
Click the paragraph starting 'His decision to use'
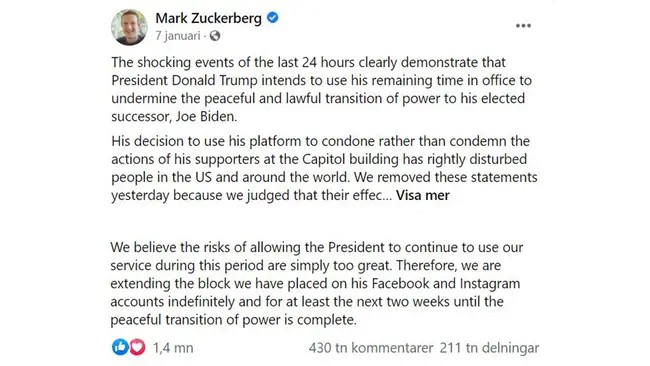click(324, 168)
